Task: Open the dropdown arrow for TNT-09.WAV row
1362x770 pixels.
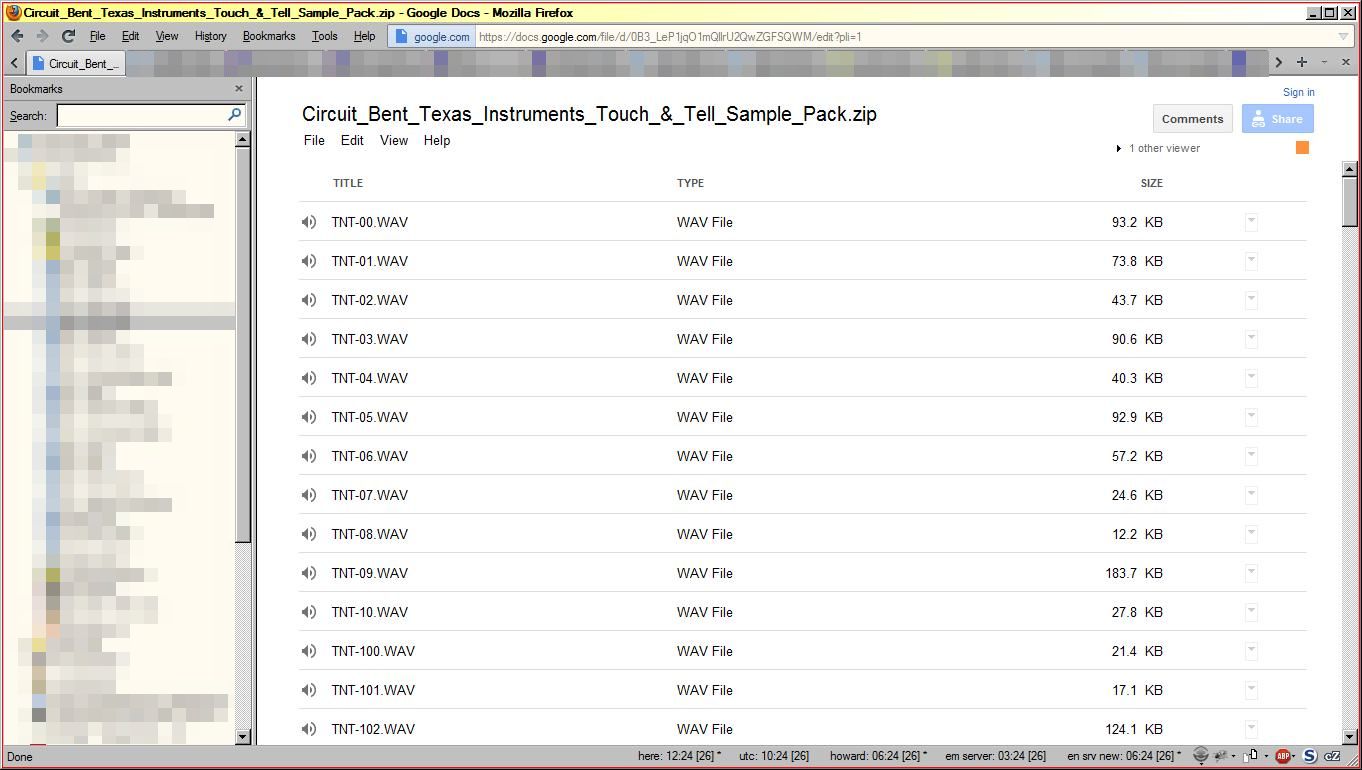Action: (x=1251, y=573)
